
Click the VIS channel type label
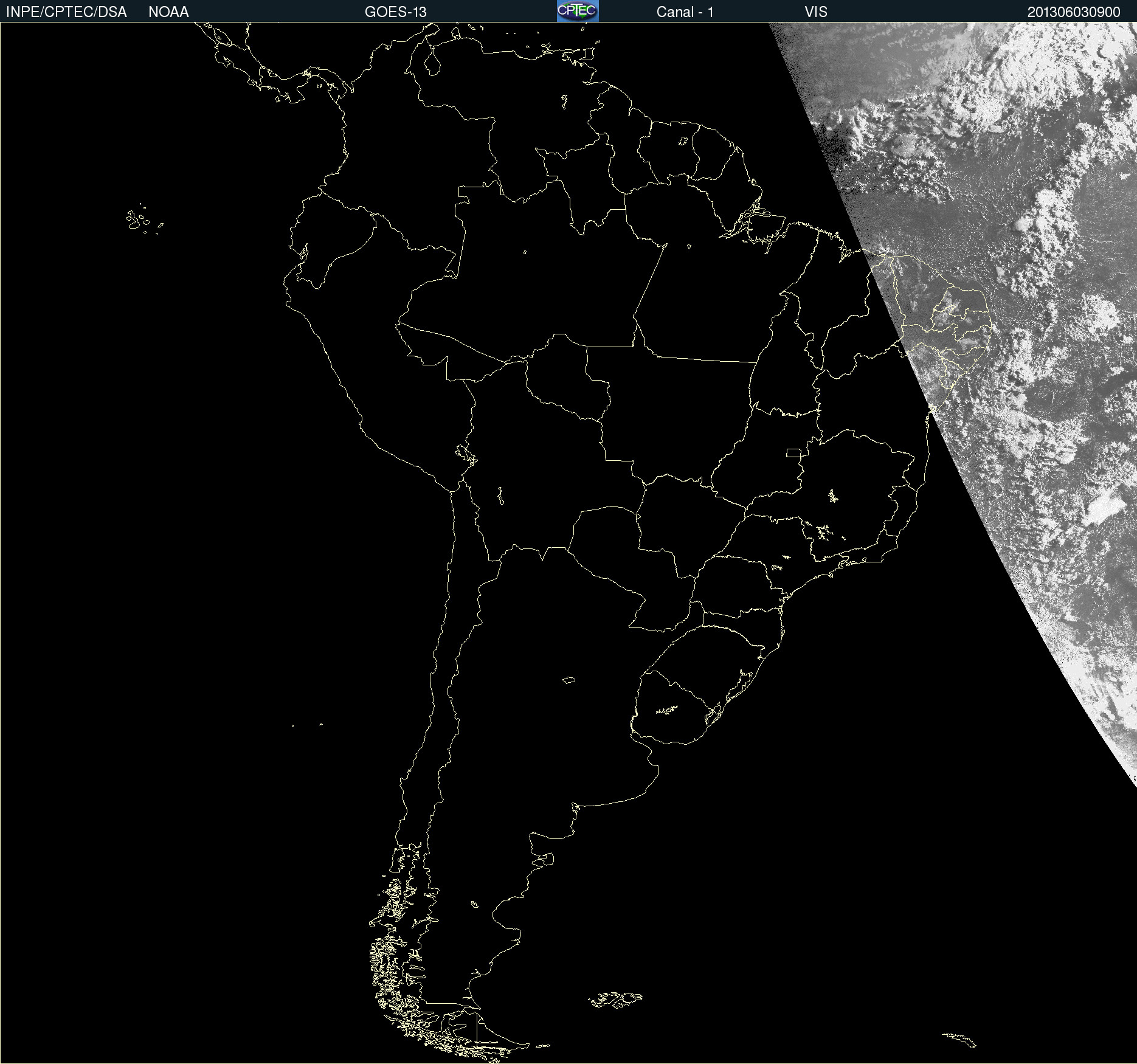(815, 12)
